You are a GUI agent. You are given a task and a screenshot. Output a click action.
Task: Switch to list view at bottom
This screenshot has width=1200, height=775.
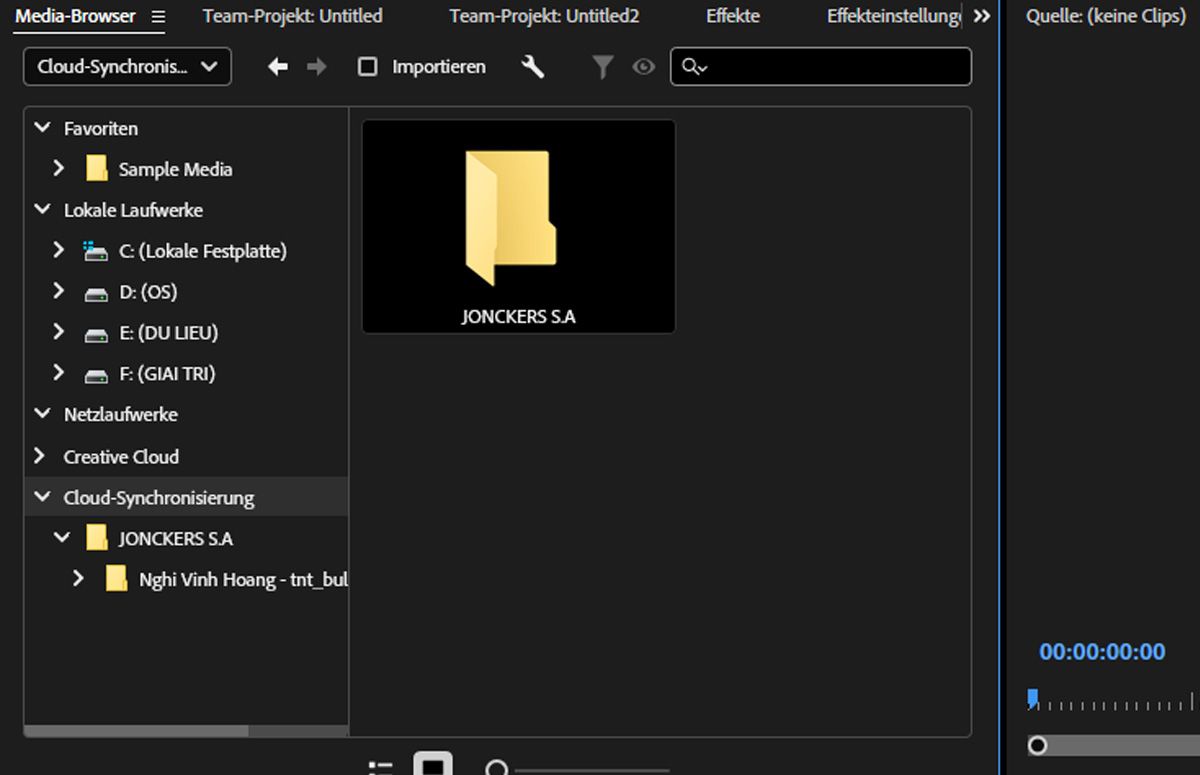pyautogui.click(x=381, y=768)
